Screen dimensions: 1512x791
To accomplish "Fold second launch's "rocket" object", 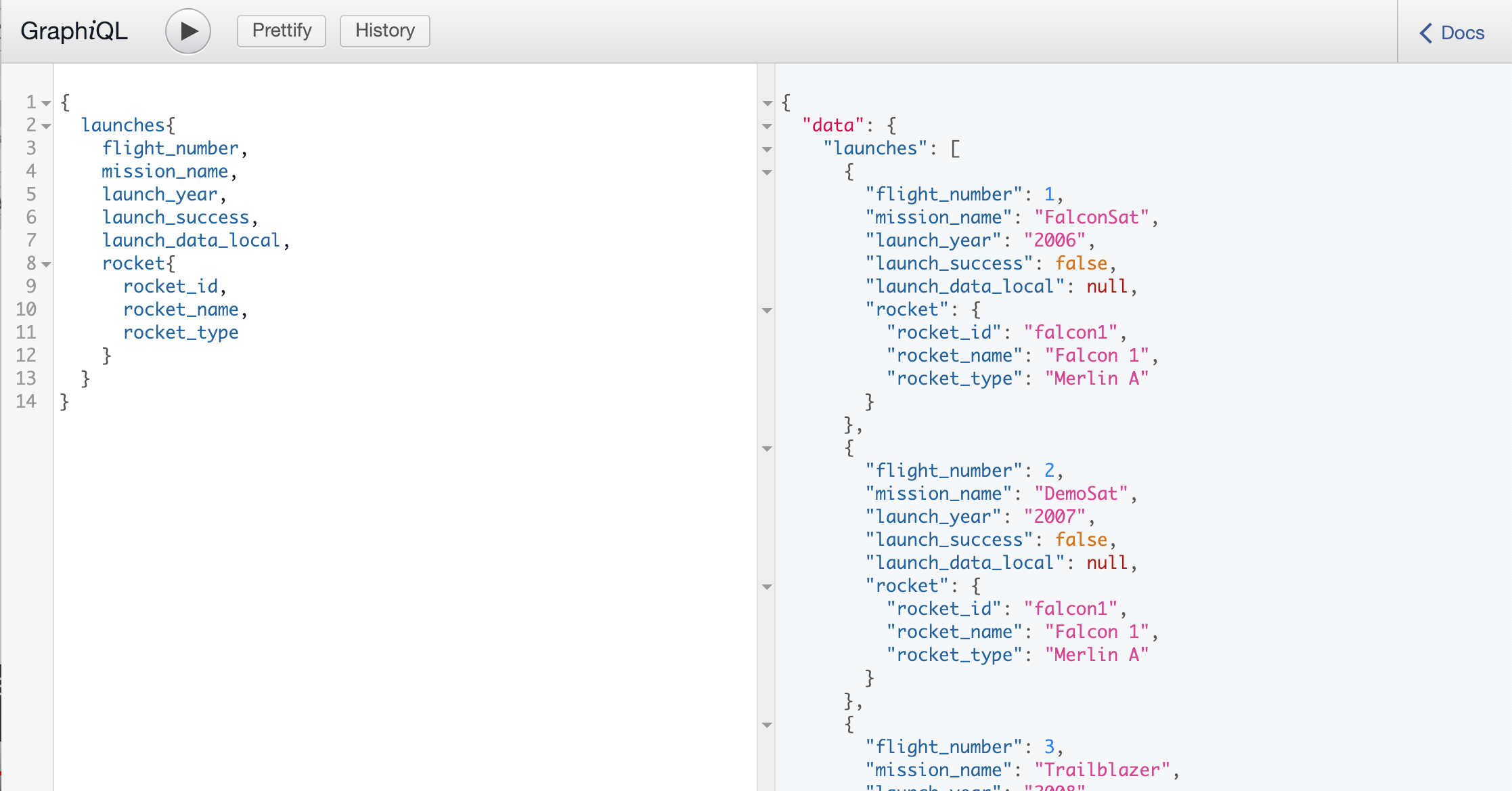I will pos(767,587).
